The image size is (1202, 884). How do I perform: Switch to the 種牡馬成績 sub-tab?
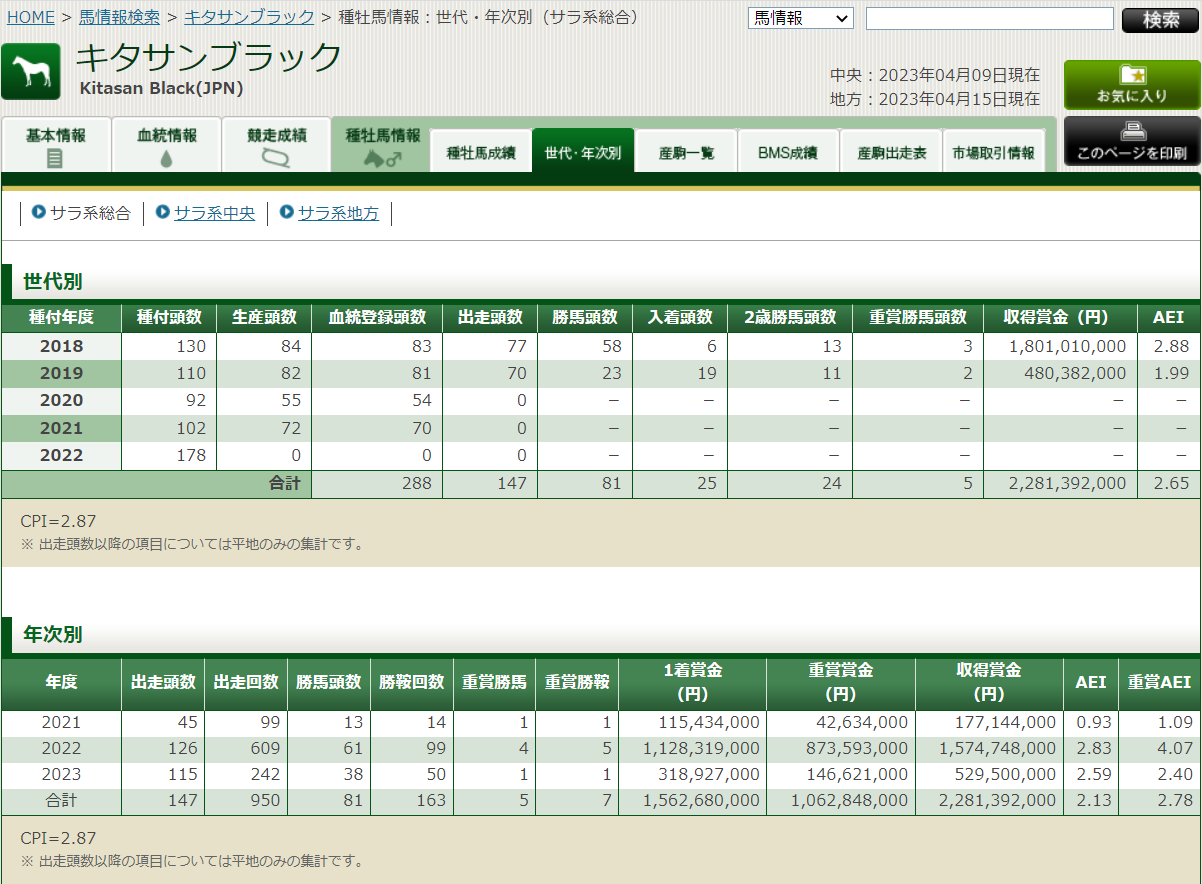click(481, 153)
